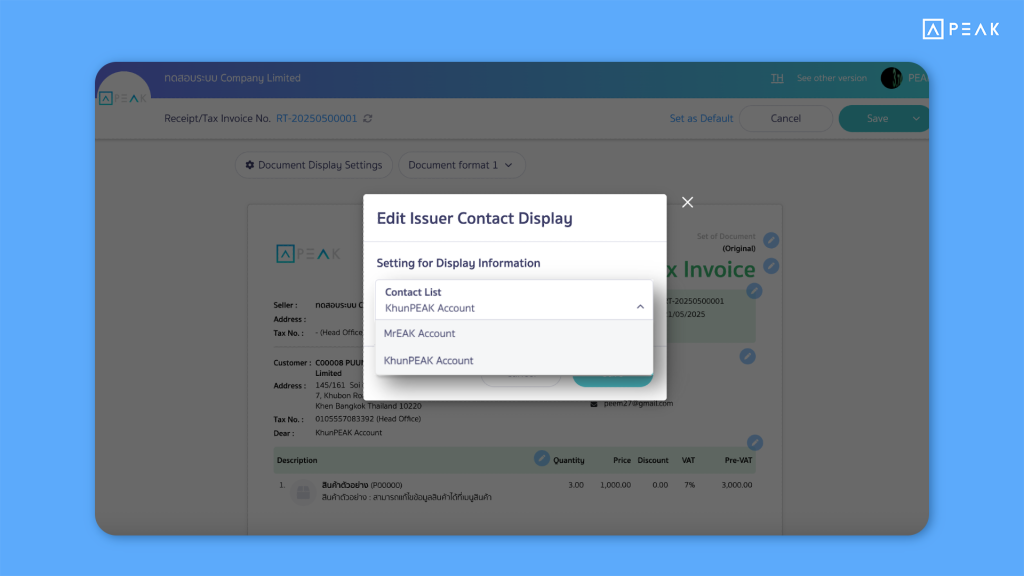Close the Edit Issuer Contact Display dialog
The image size is (1024, 576).
(x=687, y=202)
